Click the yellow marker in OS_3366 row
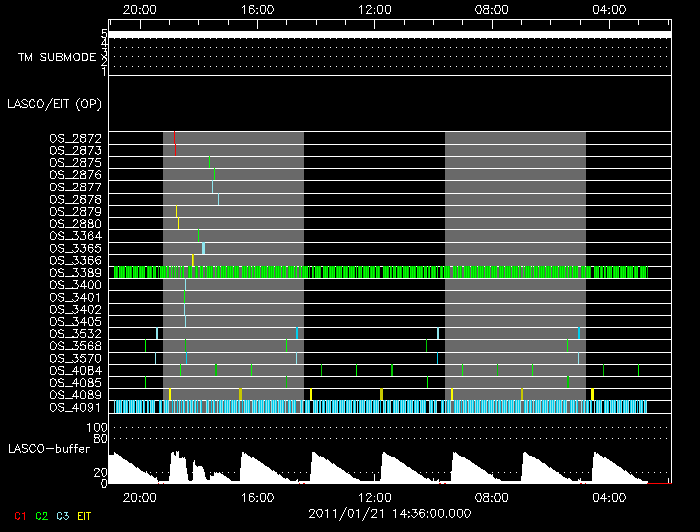The width and height of the screenshot is (700, 532). click(x=193, y=260)
